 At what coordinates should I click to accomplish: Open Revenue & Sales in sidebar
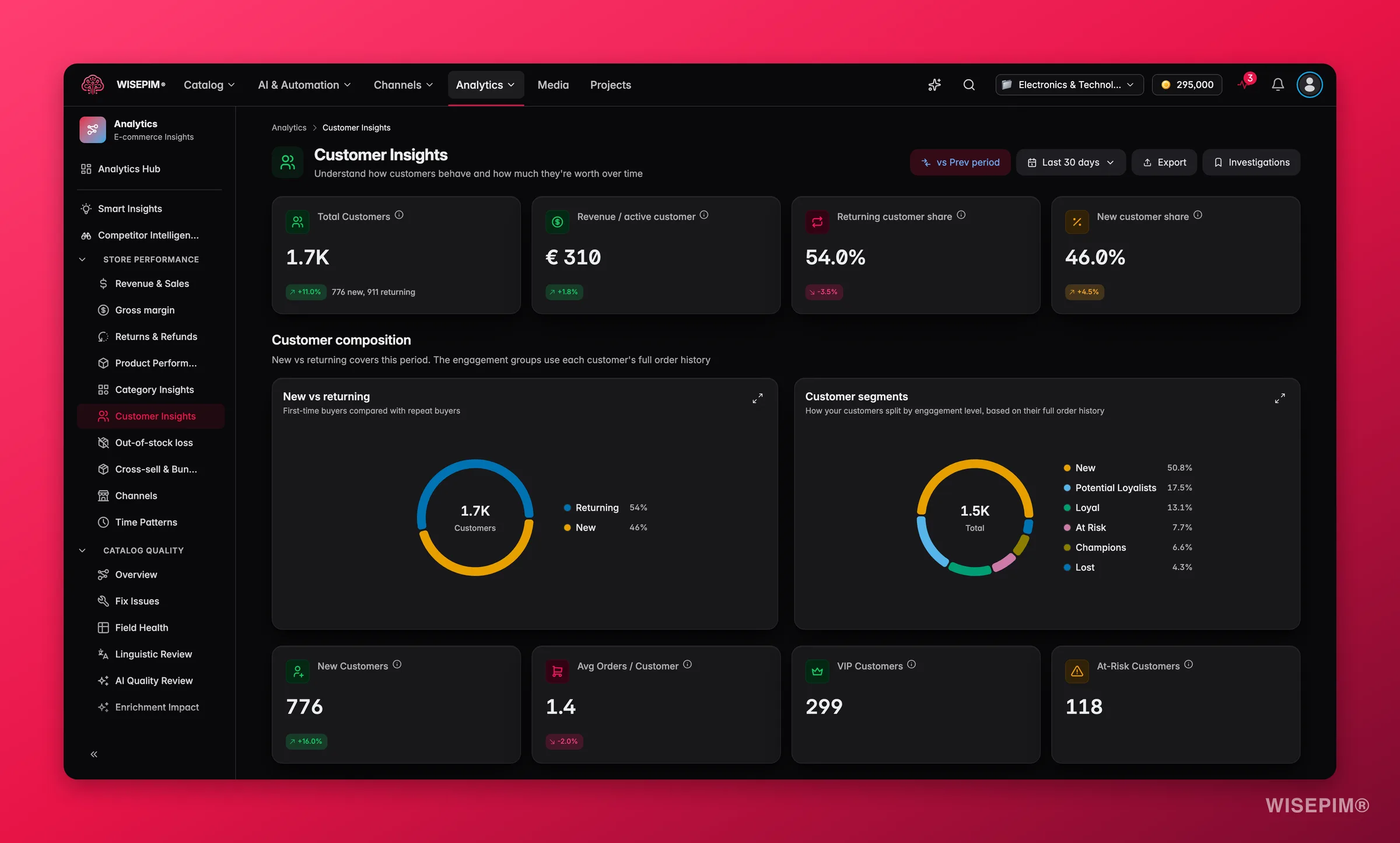coord(150,284)
